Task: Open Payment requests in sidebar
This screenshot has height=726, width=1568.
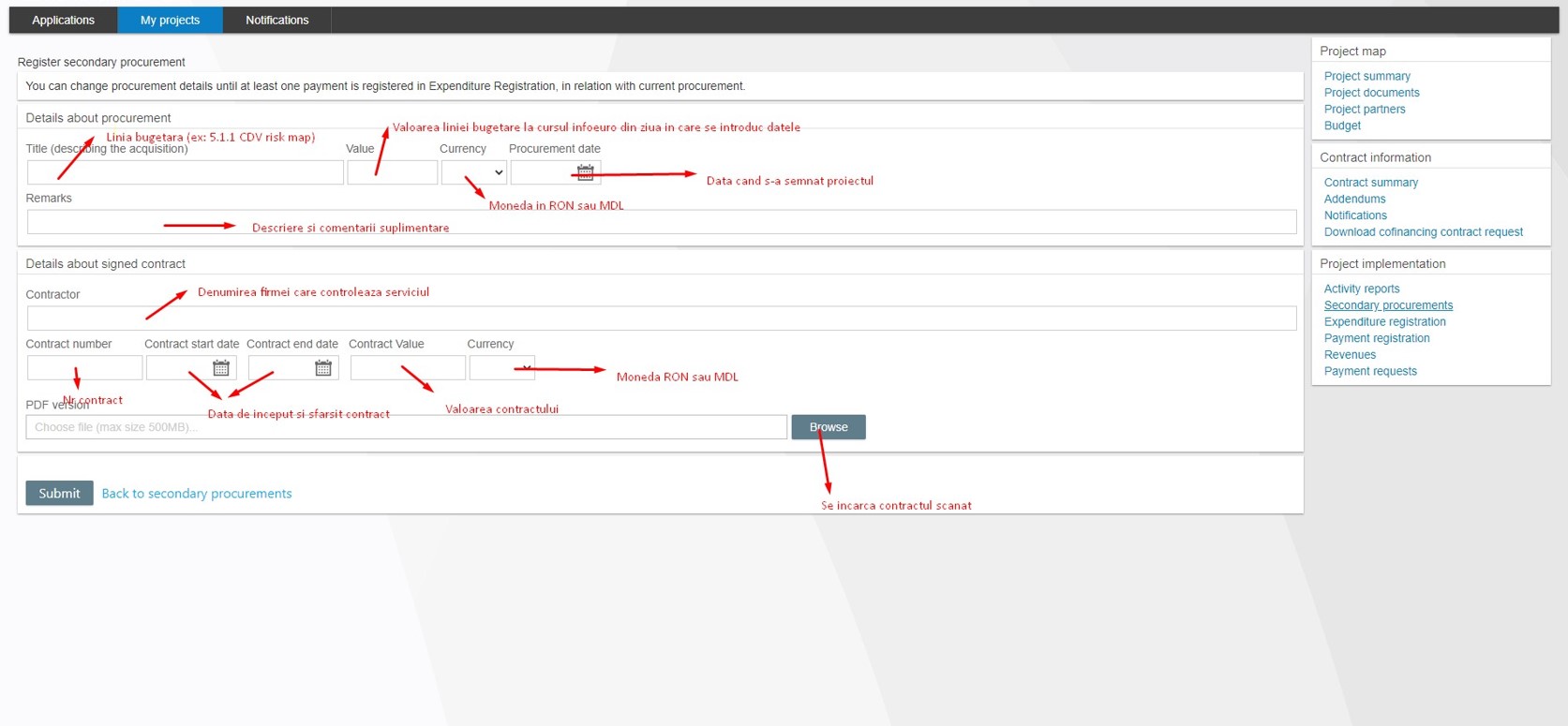Action: [1369, 372]
